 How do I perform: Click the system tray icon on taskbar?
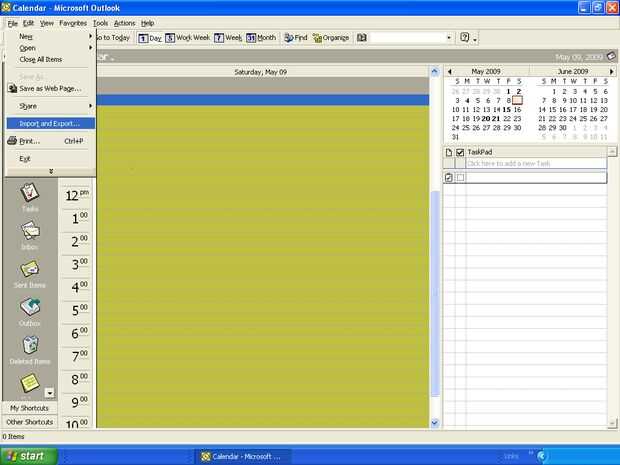[541, 456]
